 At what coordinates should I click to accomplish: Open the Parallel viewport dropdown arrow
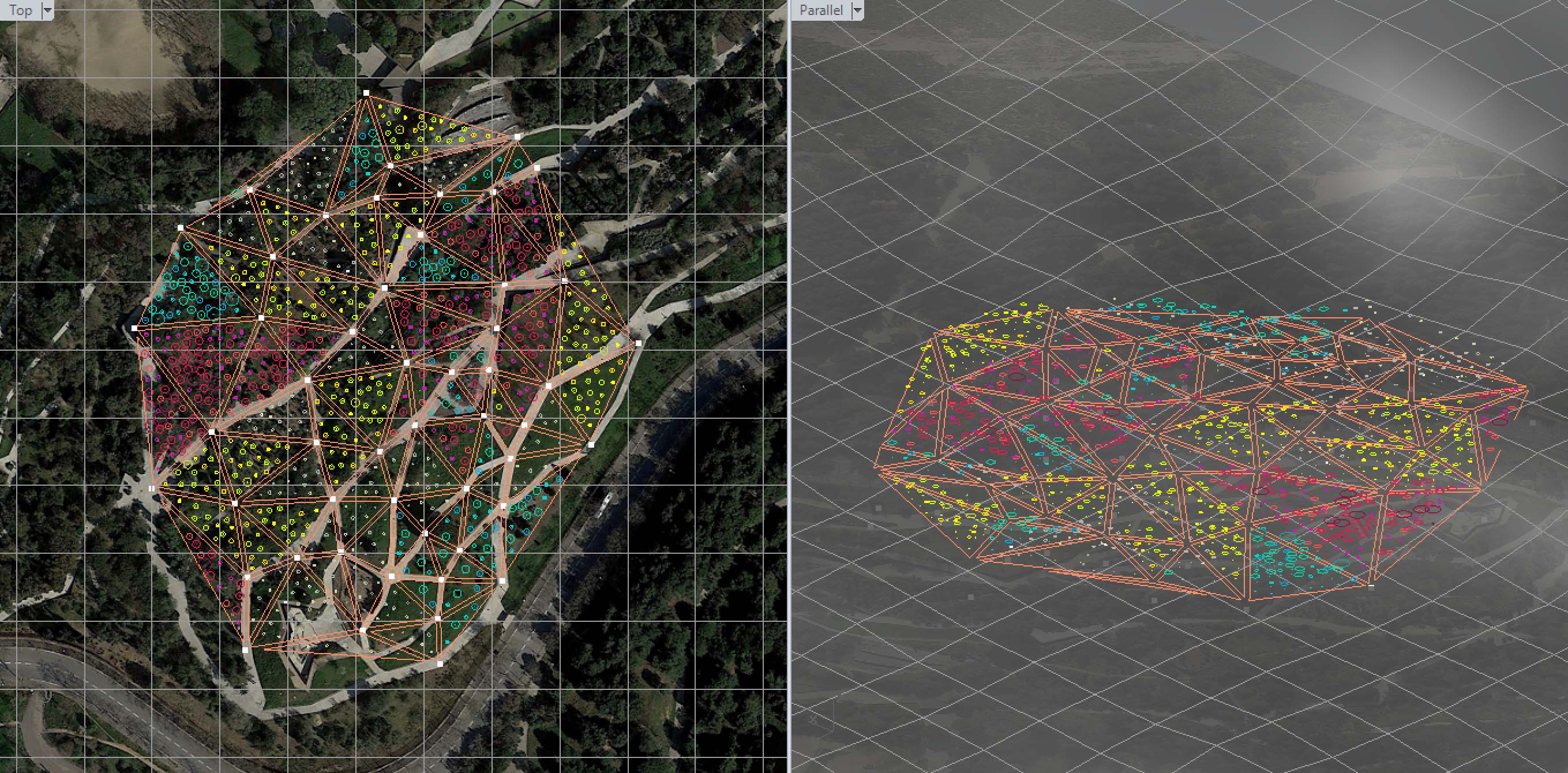pos(857,10)
